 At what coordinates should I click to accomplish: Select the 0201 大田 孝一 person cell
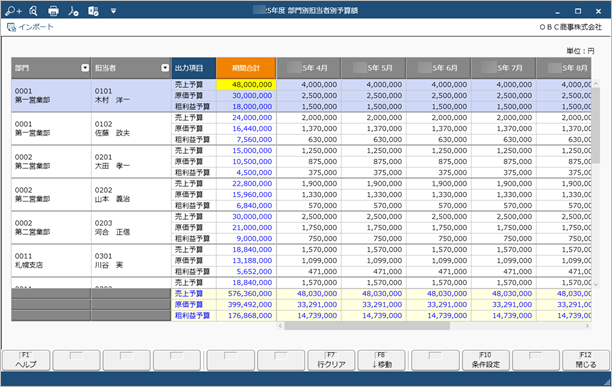click(131, 162)
